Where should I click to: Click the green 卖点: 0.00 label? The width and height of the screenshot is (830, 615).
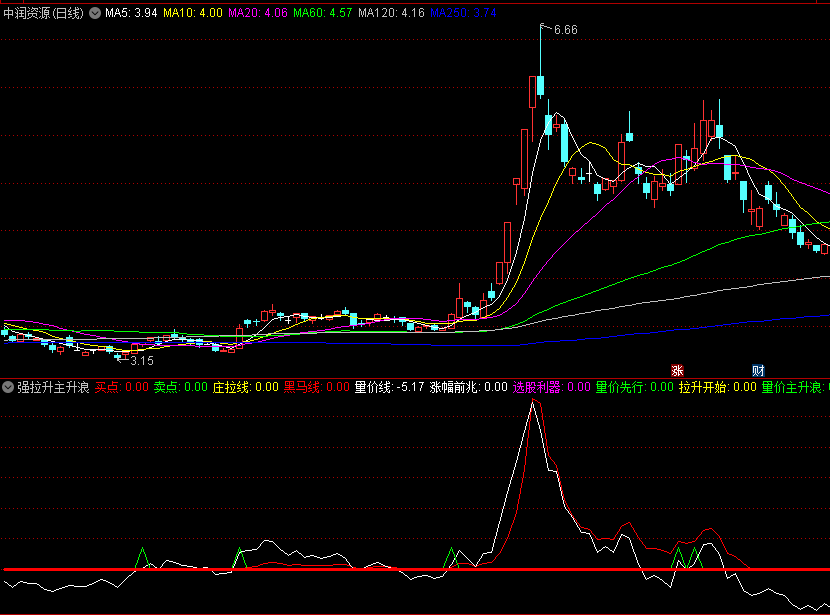click(x=181, y=387)
